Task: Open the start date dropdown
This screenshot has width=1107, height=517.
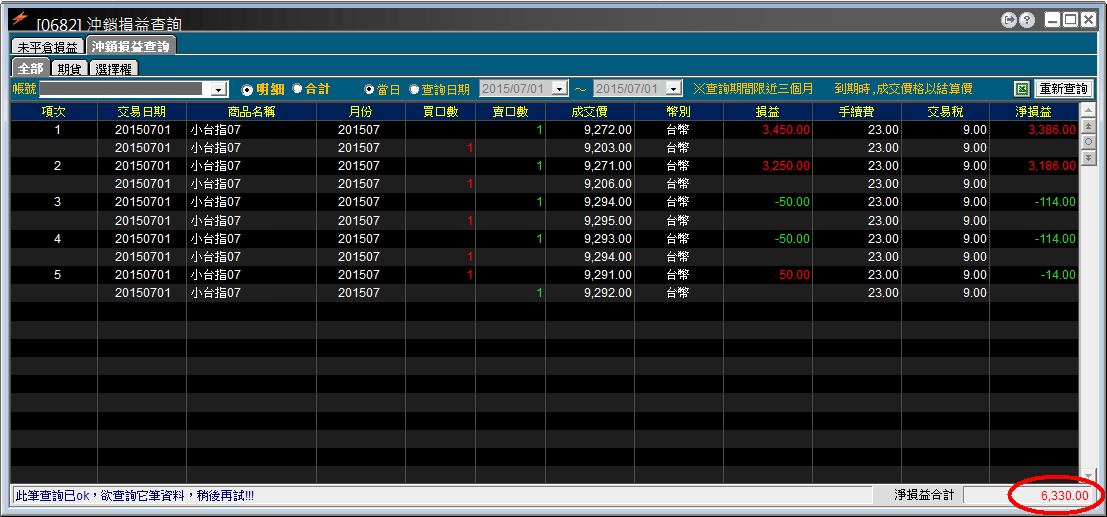Action: point(560,89)
